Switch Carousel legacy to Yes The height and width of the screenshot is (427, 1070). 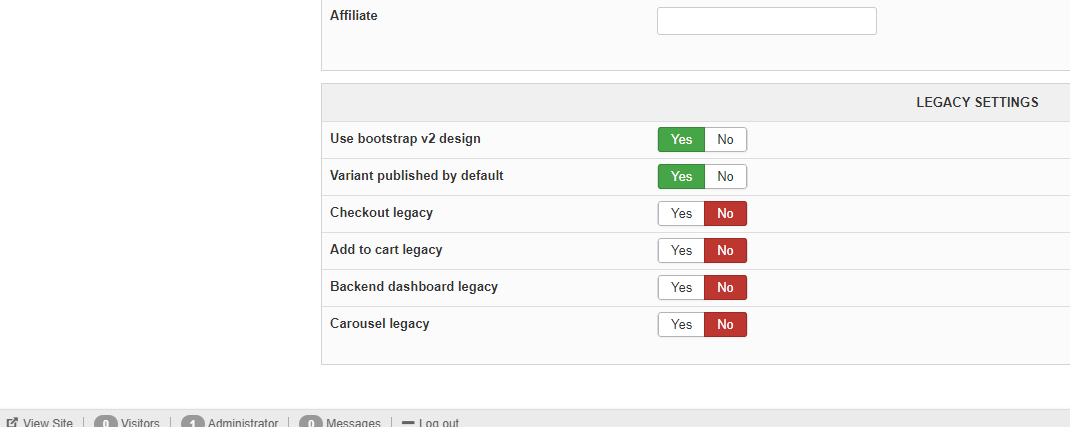coord(681,324)
